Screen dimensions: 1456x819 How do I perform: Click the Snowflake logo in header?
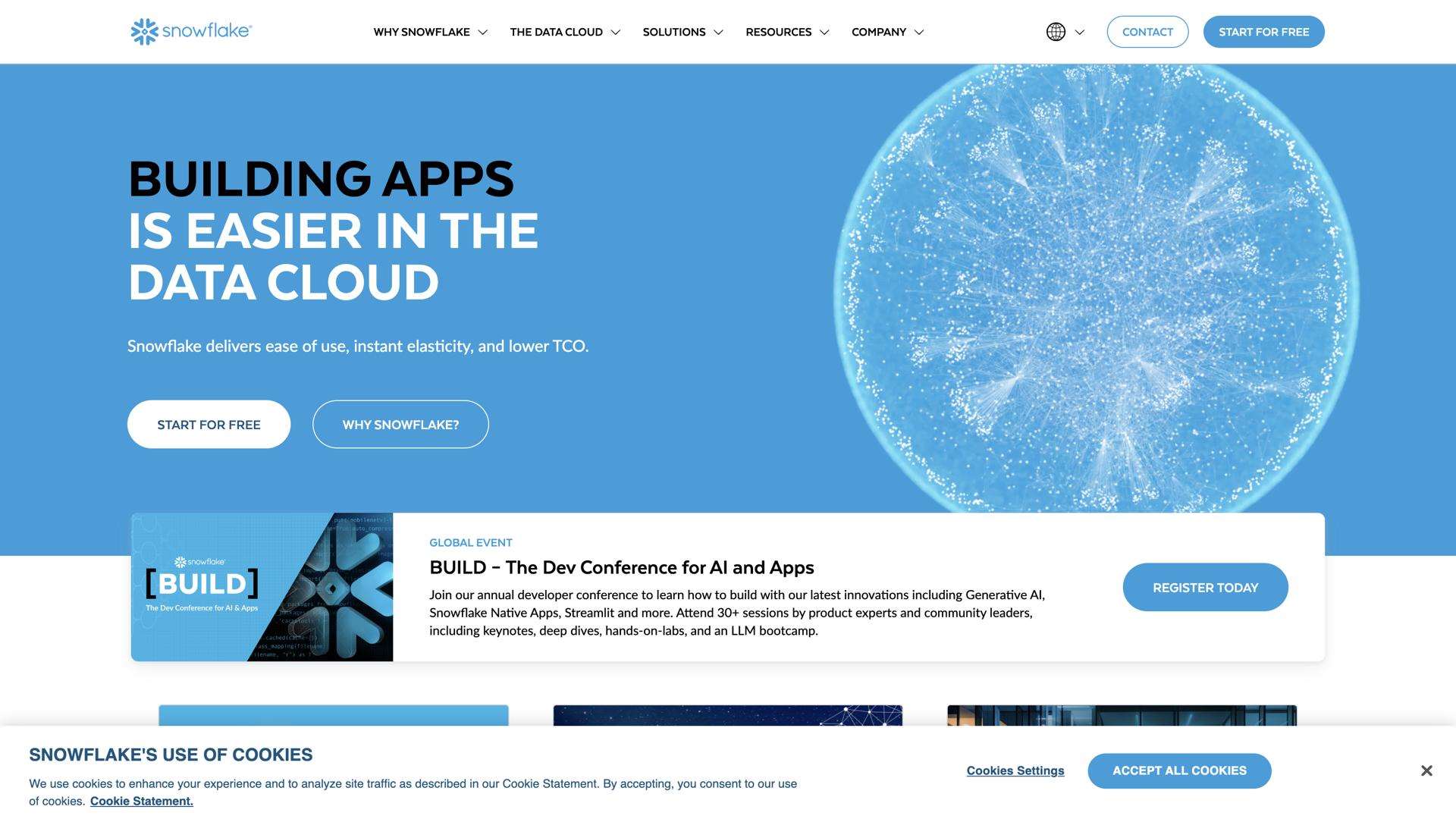191,32
